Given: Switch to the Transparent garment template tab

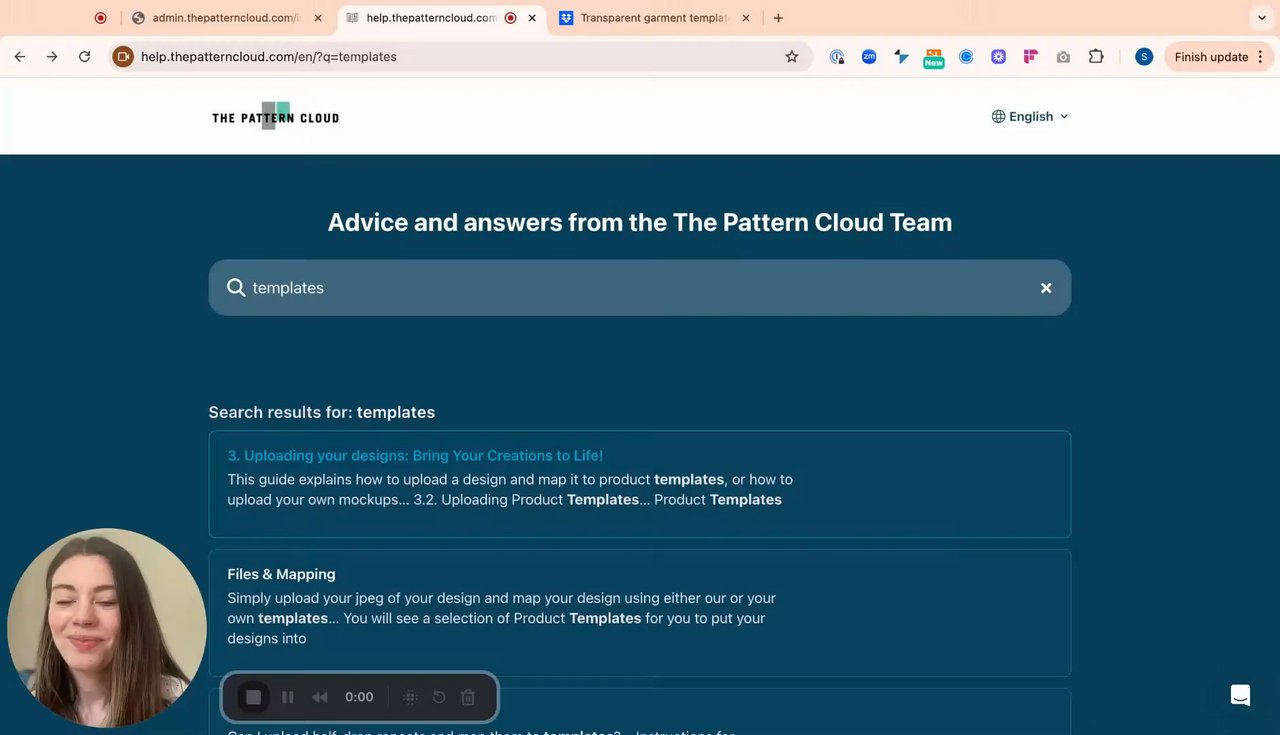Looking at the screenshot, I should [x=654, y=18].
